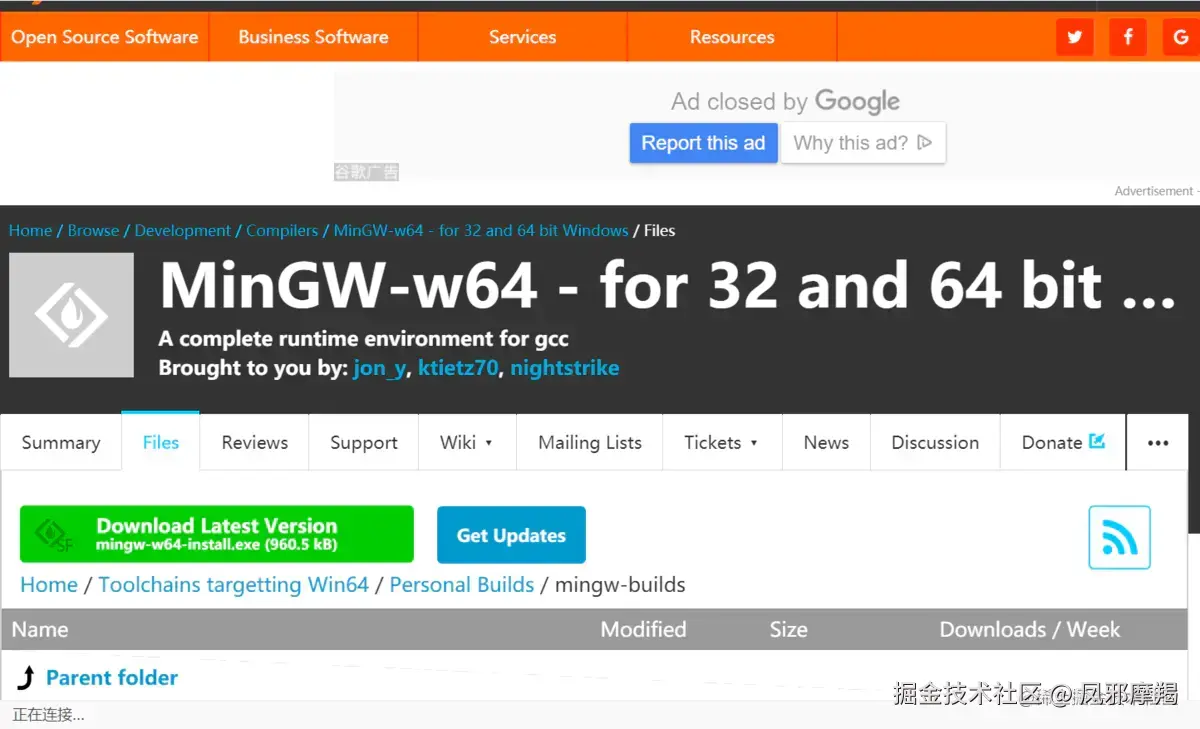Screen dimensions: 1200x729
Task: Switch to the Summary tab
Action: (x=61, y=442)
